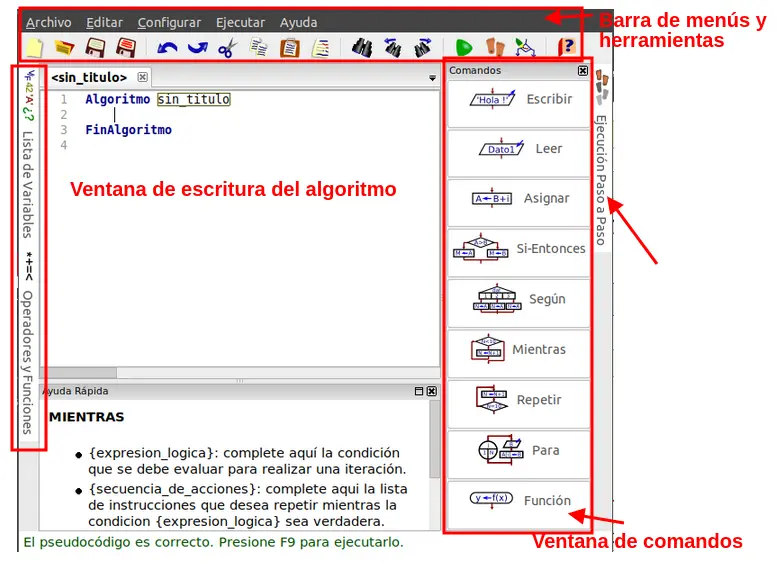Open the Editar menu
779x567 pixels.
click(104, 22)
